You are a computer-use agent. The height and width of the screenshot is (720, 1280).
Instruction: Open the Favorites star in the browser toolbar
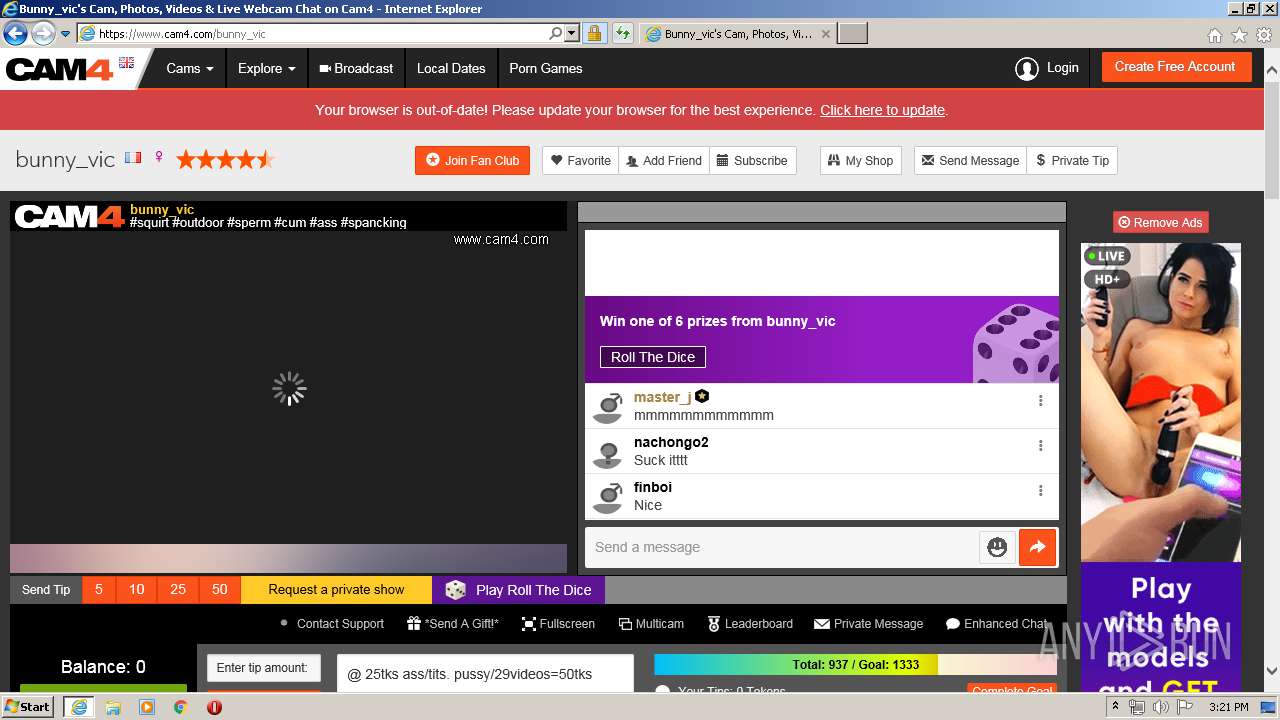[x=1239, y=35]
